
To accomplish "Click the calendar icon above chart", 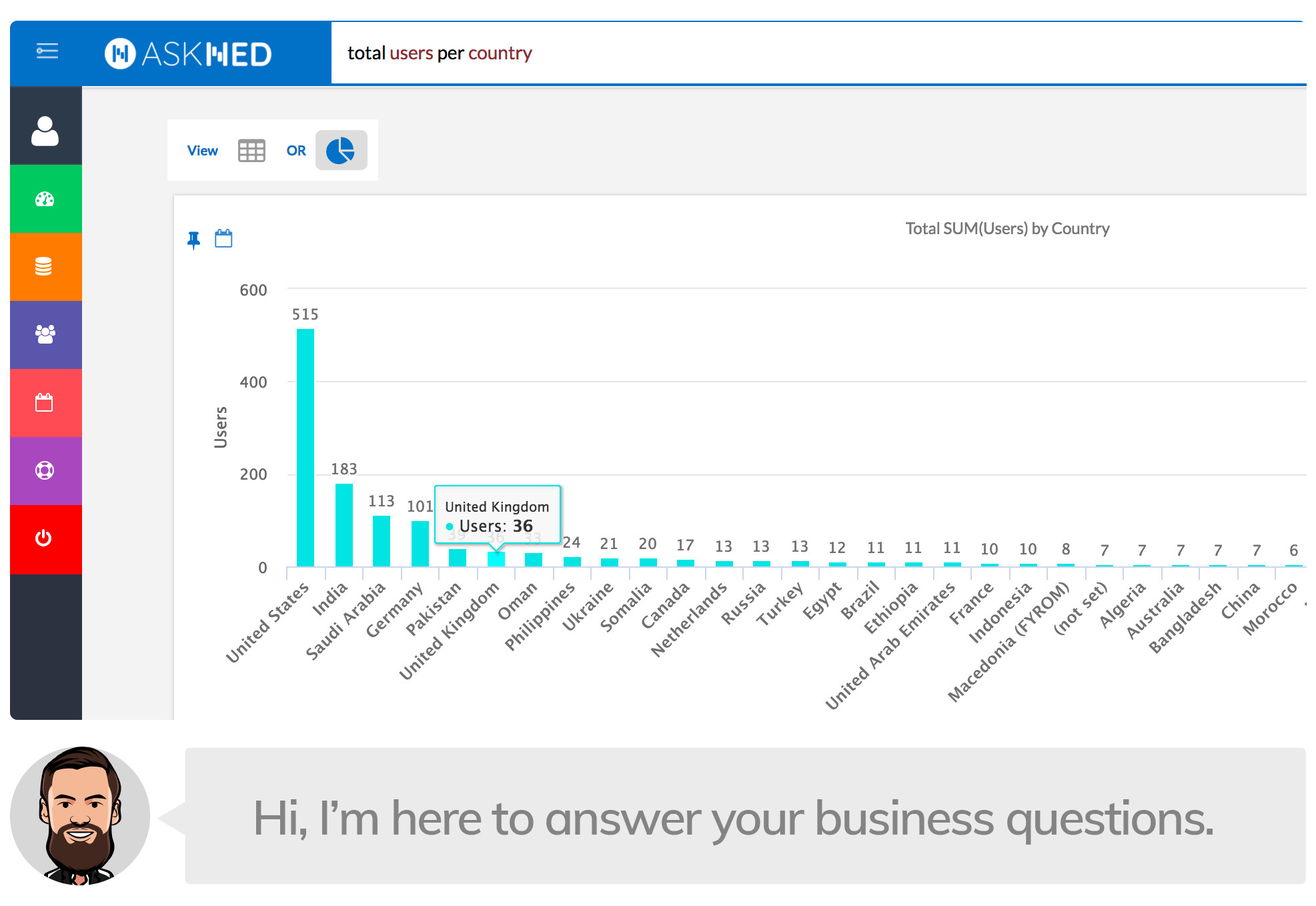I will (223, 238).
